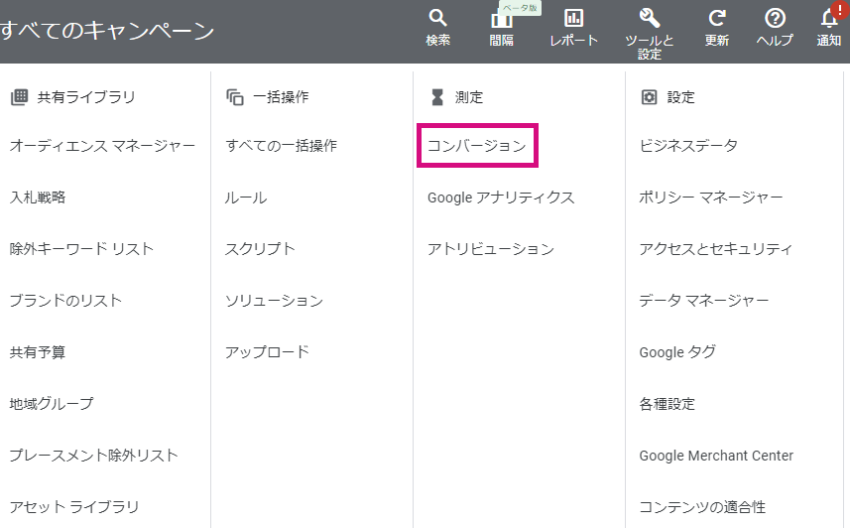Open the レポート reports icon
The image size is (850, 528).
[x=574, y=18]
